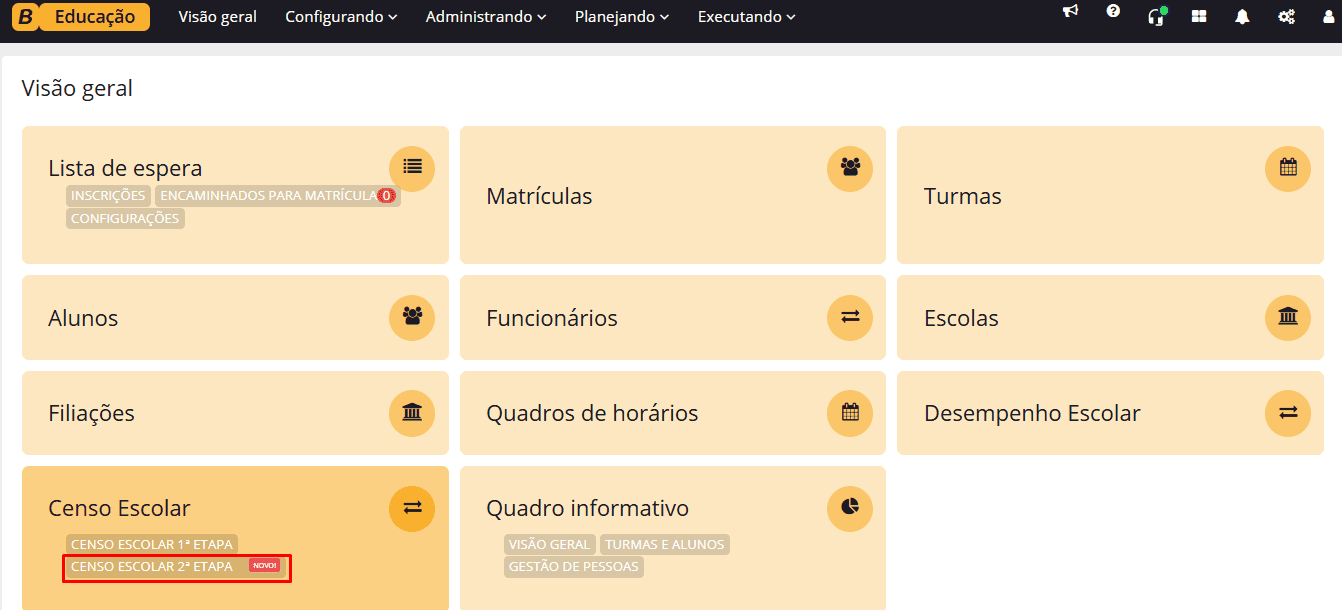This screenshot has height=610, width=1342.
Task: Click the arrows icon on Censo Escolar
Action: point(412,508)
